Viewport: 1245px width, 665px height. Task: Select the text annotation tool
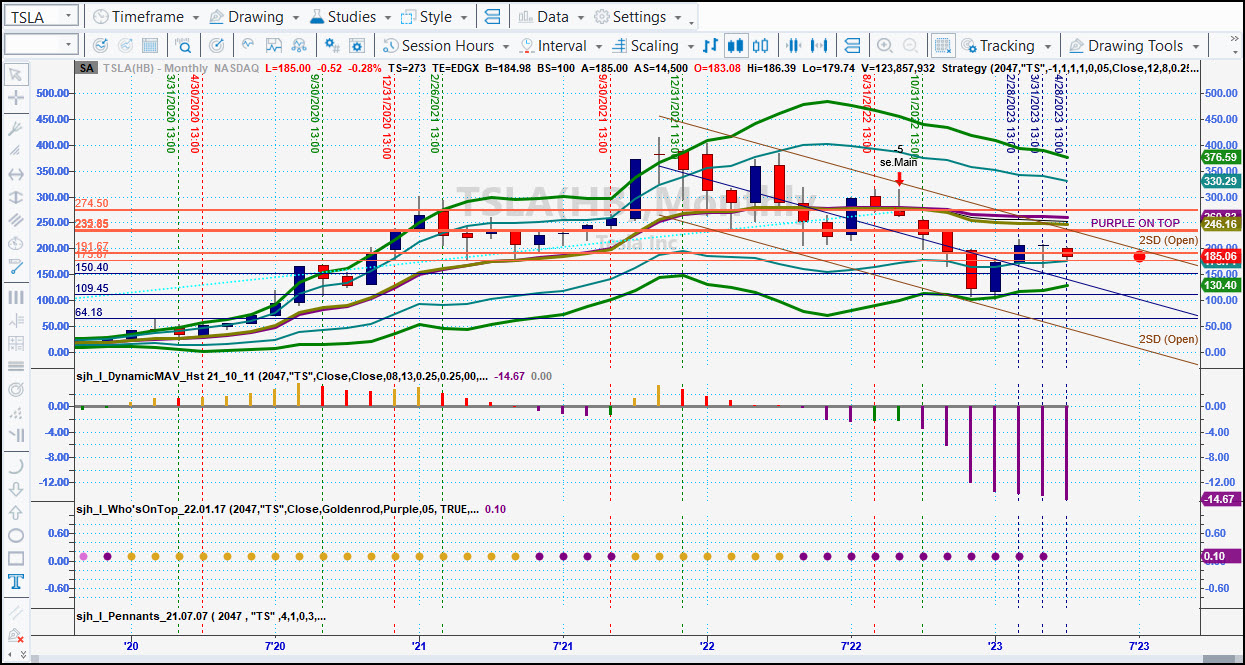(16, 582)
